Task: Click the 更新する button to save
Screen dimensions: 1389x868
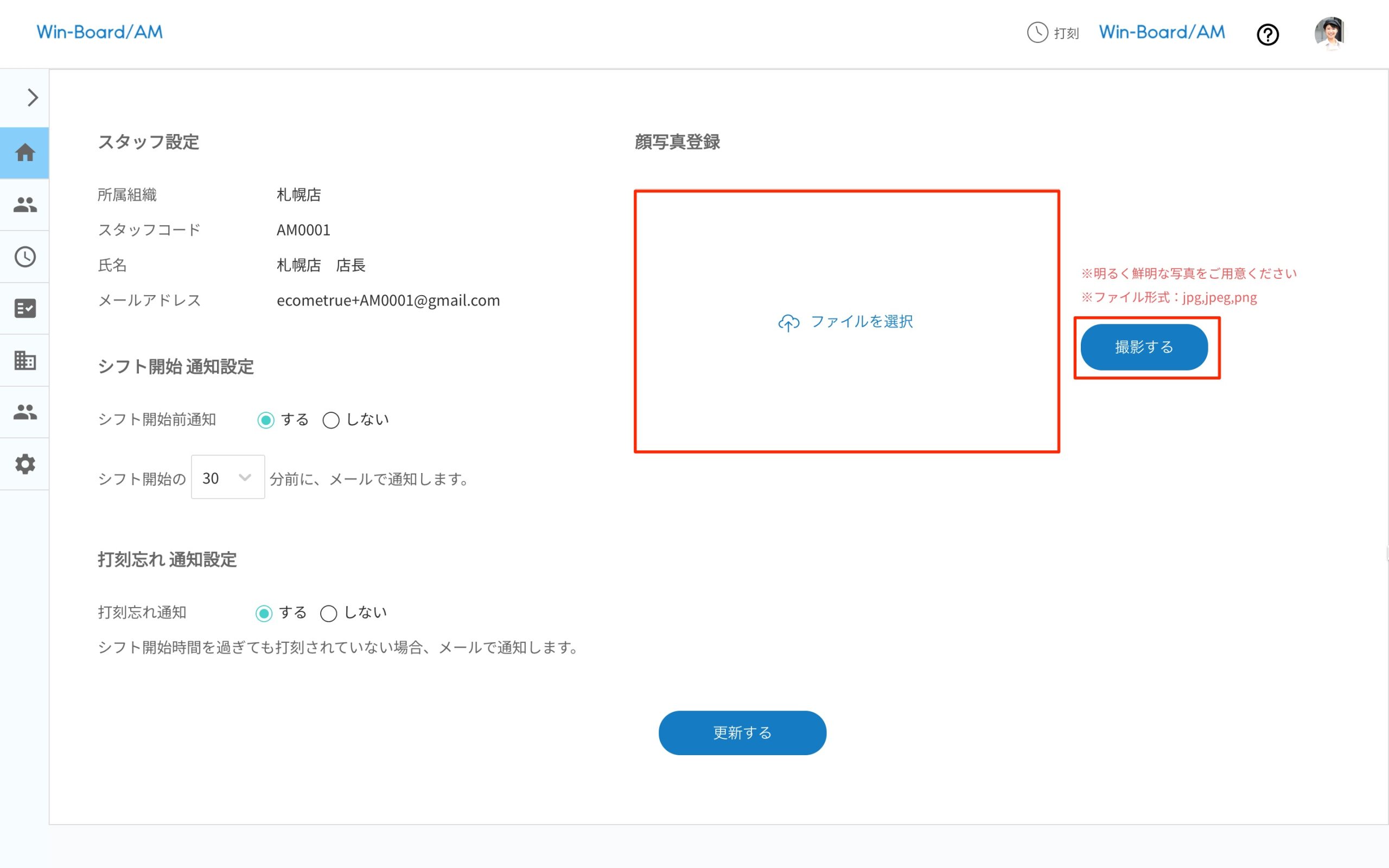Action: pyautogui.click(x=742, y=732)
